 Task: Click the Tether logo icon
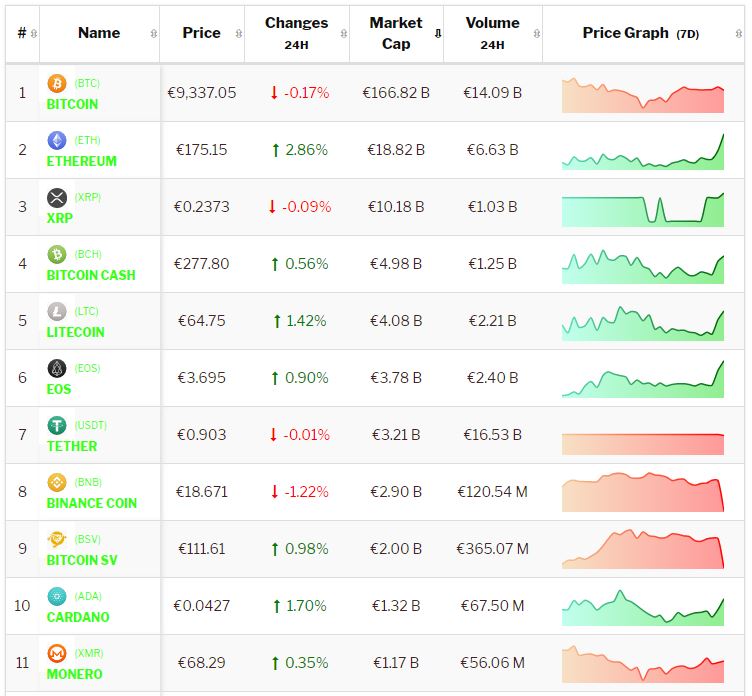coord(57,426)
